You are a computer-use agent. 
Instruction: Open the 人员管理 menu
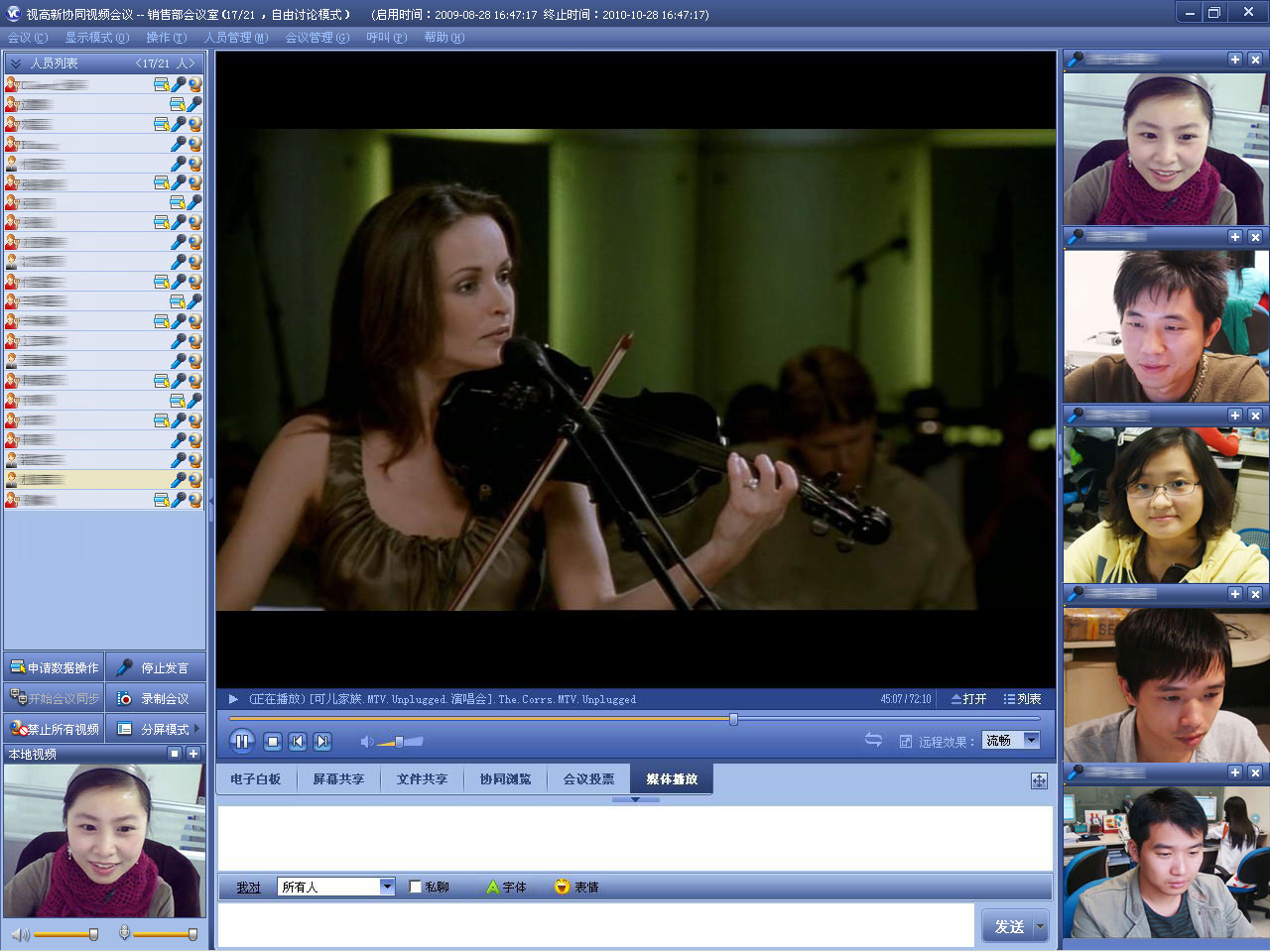(236, 38)
